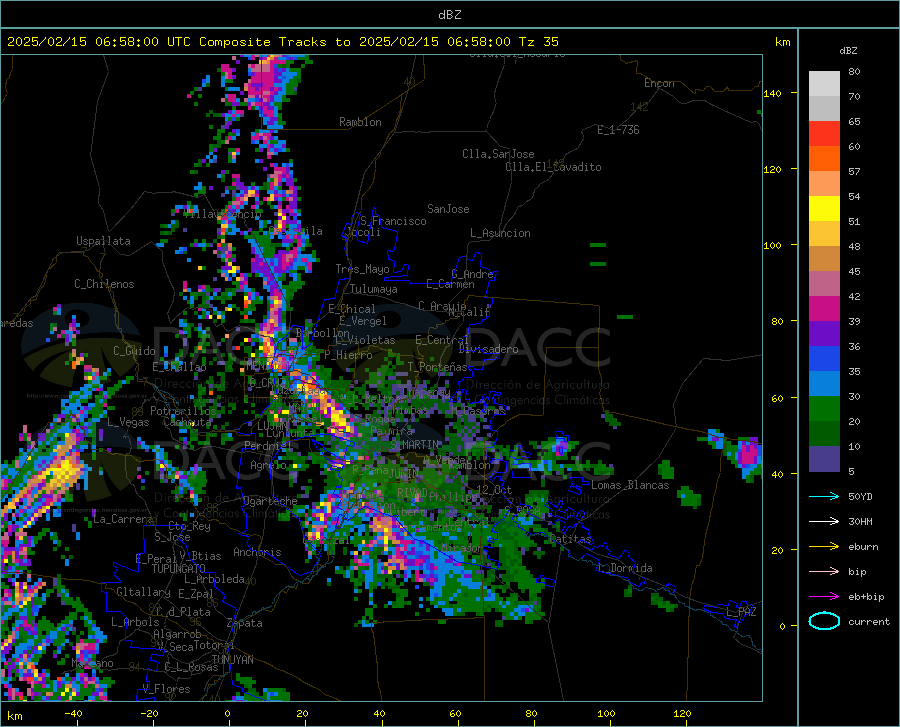Click the 100 km y-axis tick label
900x727 pixels.
coord(772,245)
